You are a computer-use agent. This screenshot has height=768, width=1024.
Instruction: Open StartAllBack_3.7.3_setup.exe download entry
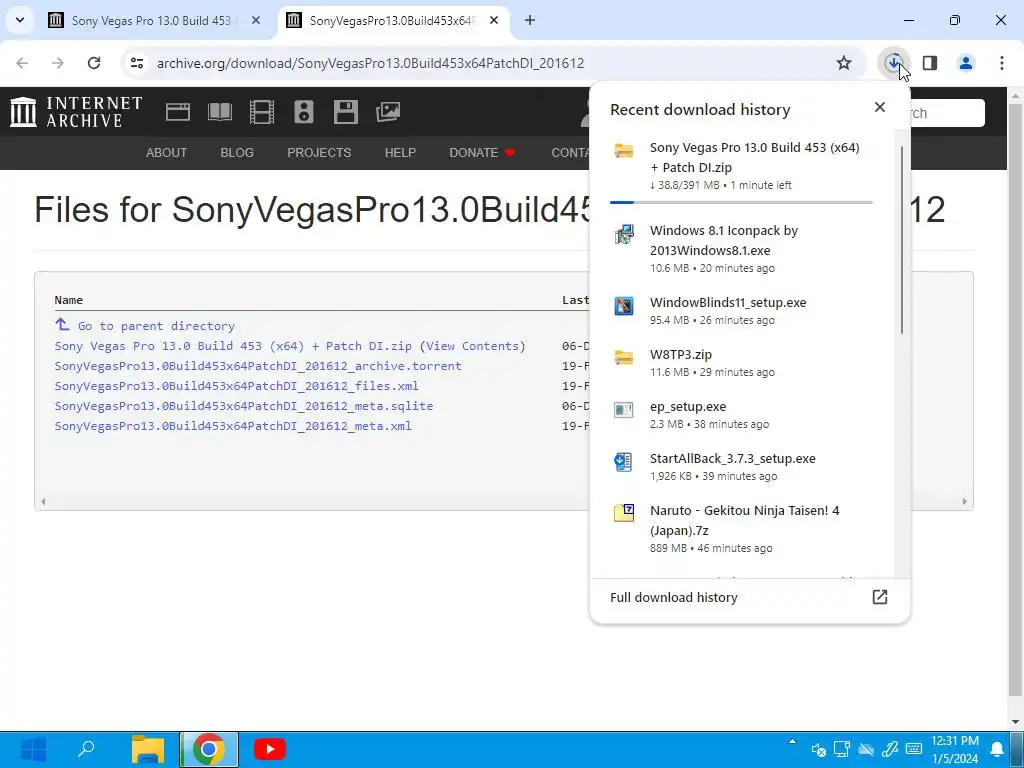[x=741, y=466]
